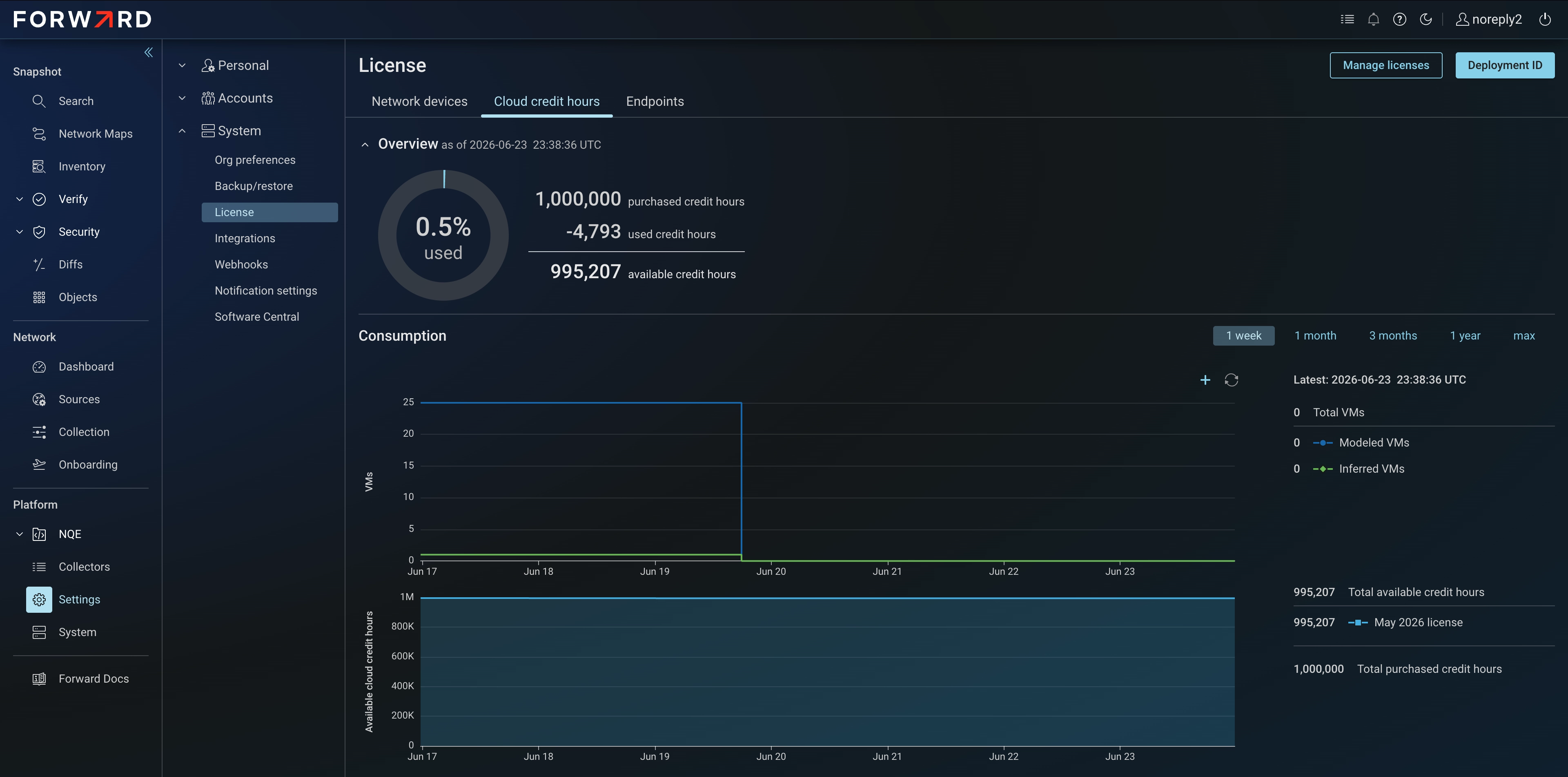This screenshot has height=777, width=1568.
Task: Open the Diffs icon
Action: click(x=39, y=264)
